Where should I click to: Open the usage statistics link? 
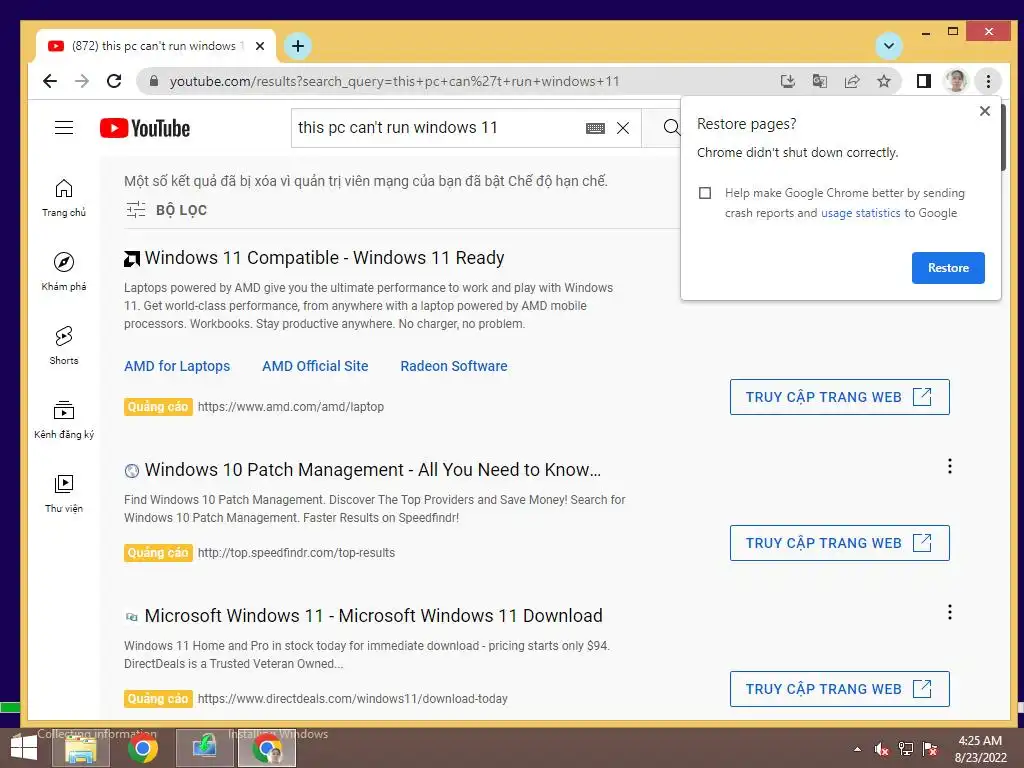[x=861, y=213]
